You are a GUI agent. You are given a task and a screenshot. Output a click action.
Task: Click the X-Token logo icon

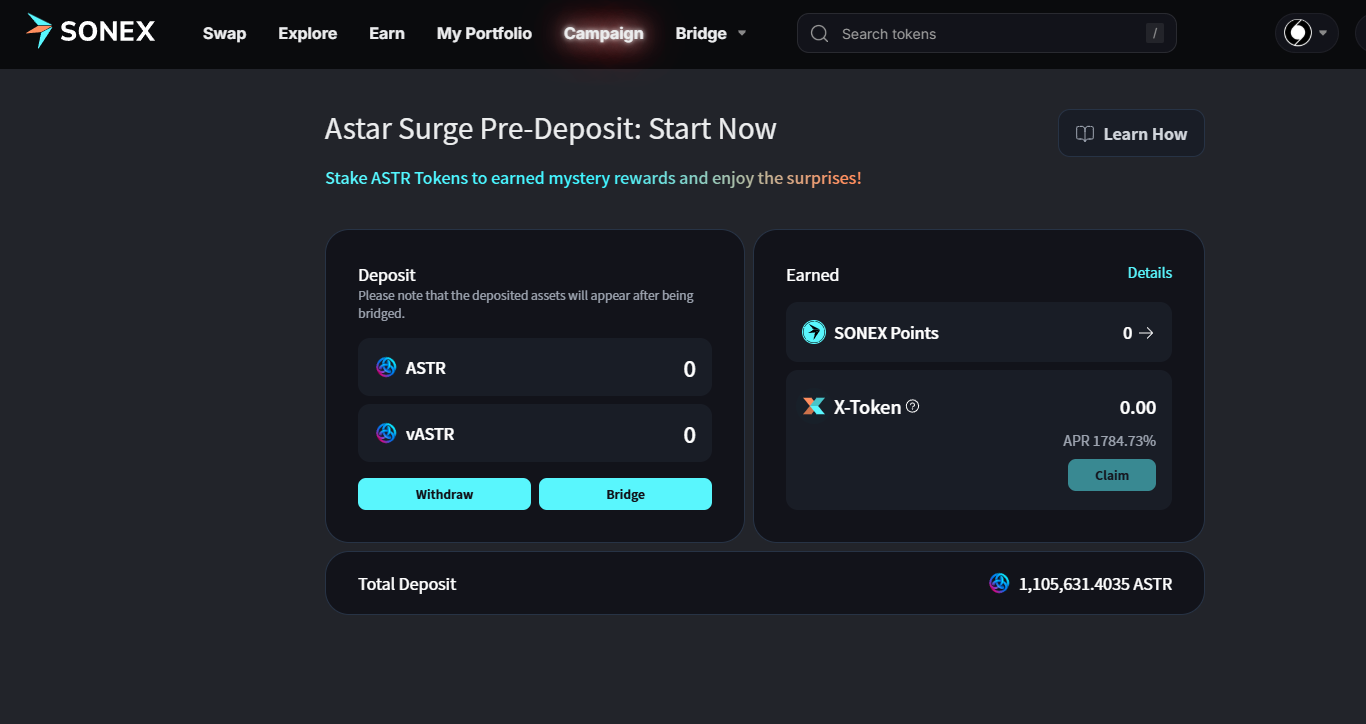[814, 407]
